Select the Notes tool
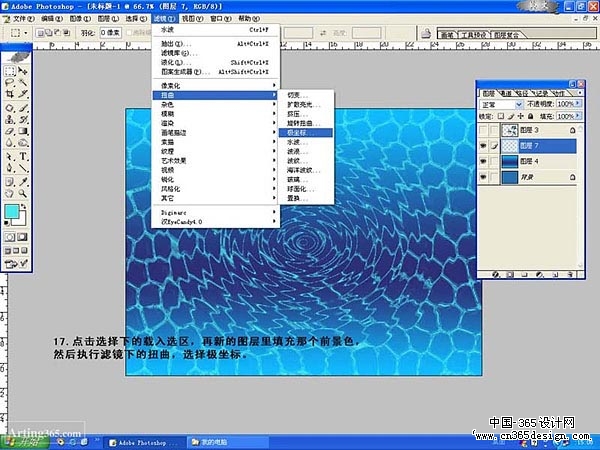The width and height of the screenshot is (600, 450). click(10, 182)
